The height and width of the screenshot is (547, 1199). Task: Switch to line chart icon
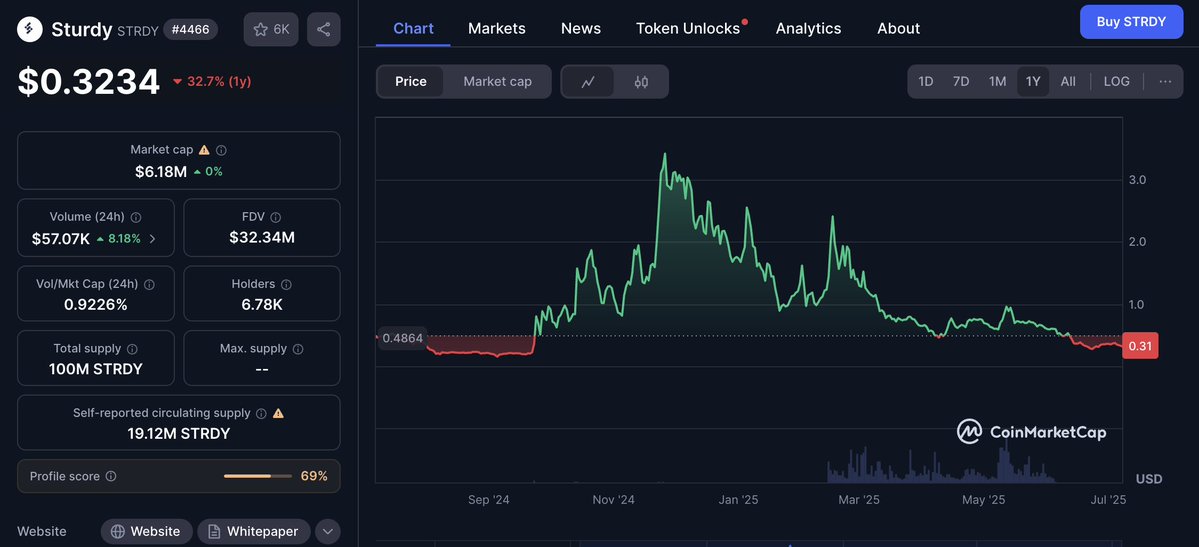[x=588, y=82]
